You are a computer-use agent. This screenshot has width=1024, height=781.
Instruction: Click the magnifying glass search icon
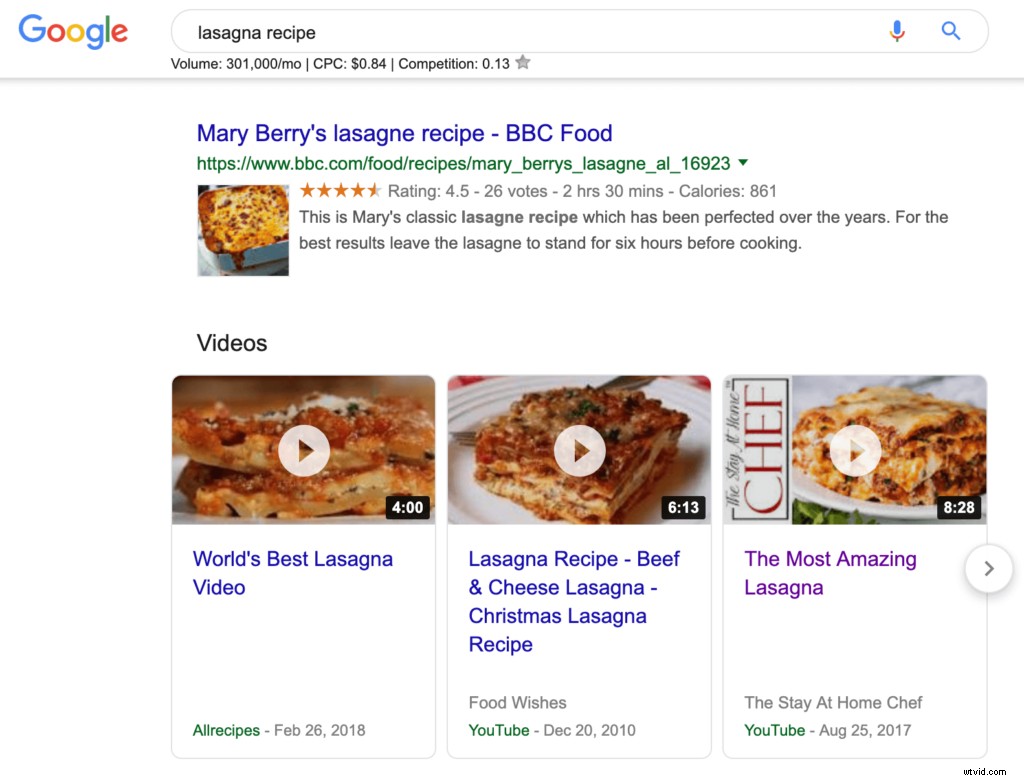coord(949,32)
